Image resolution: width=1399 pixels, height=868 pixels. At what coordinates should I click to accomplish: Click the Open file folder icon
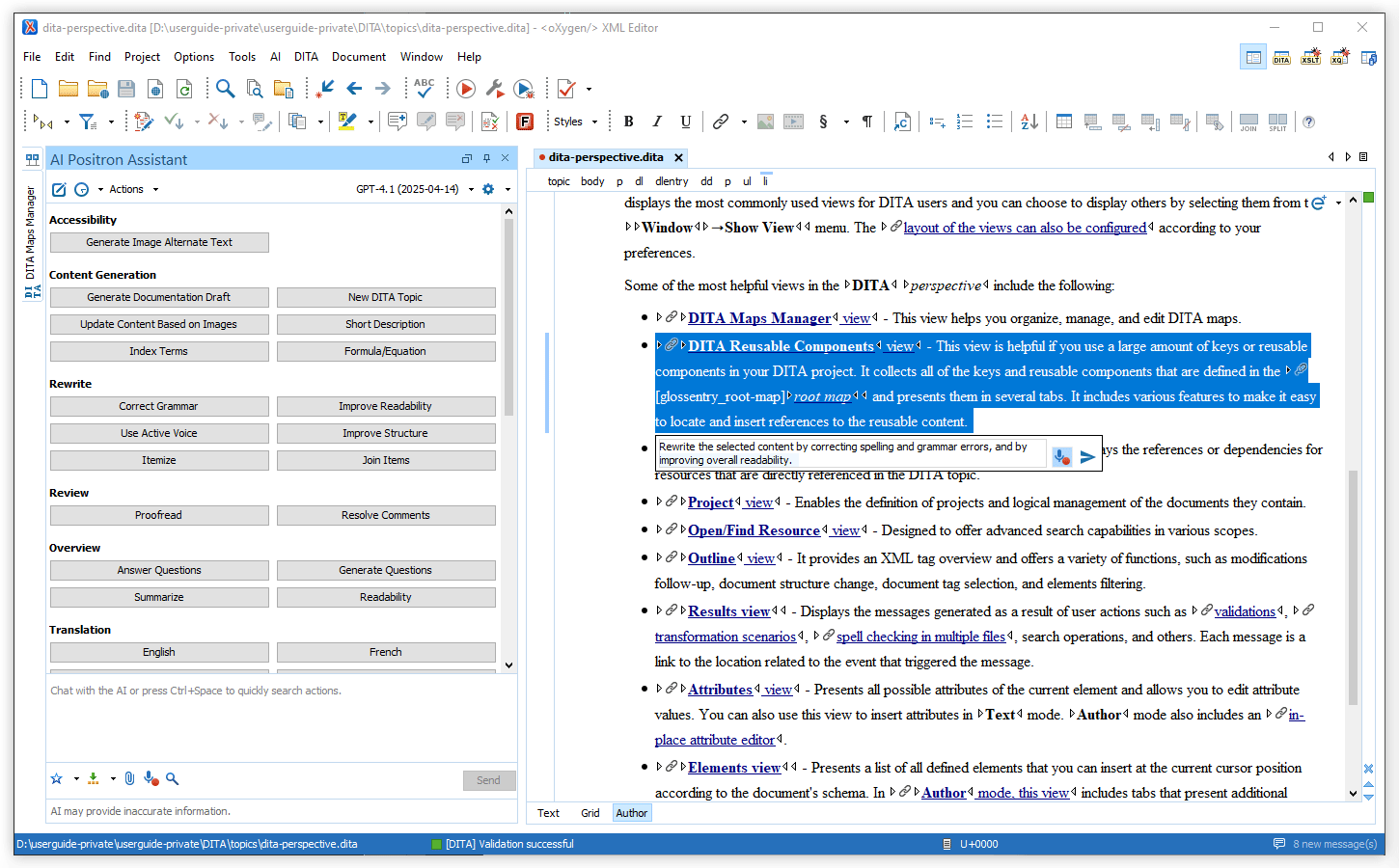click(x=69, y=89)
